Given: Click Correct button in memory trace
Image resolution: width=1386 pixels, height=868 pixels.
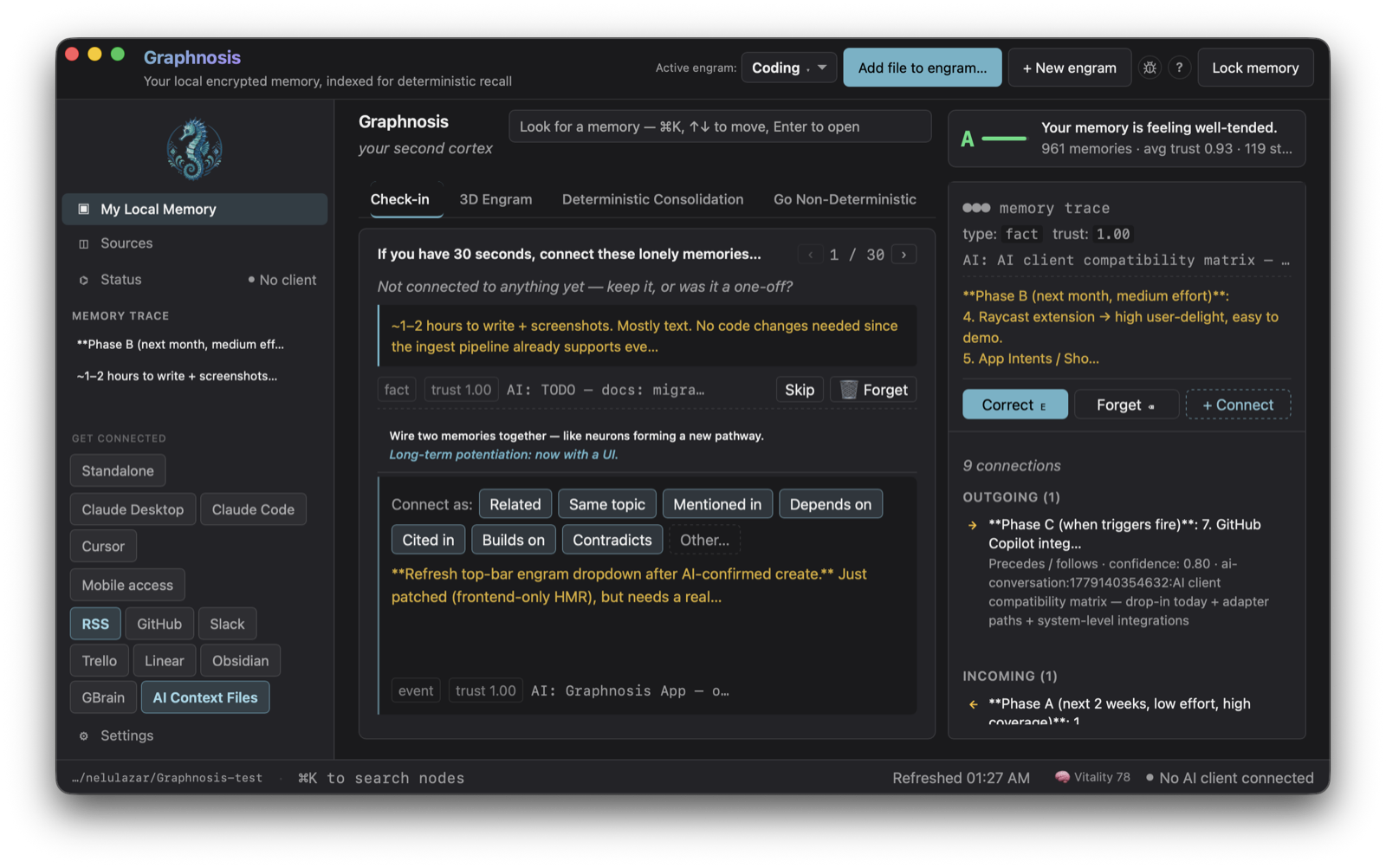Looking at the screenshot, I should [x=1015, y=405].
